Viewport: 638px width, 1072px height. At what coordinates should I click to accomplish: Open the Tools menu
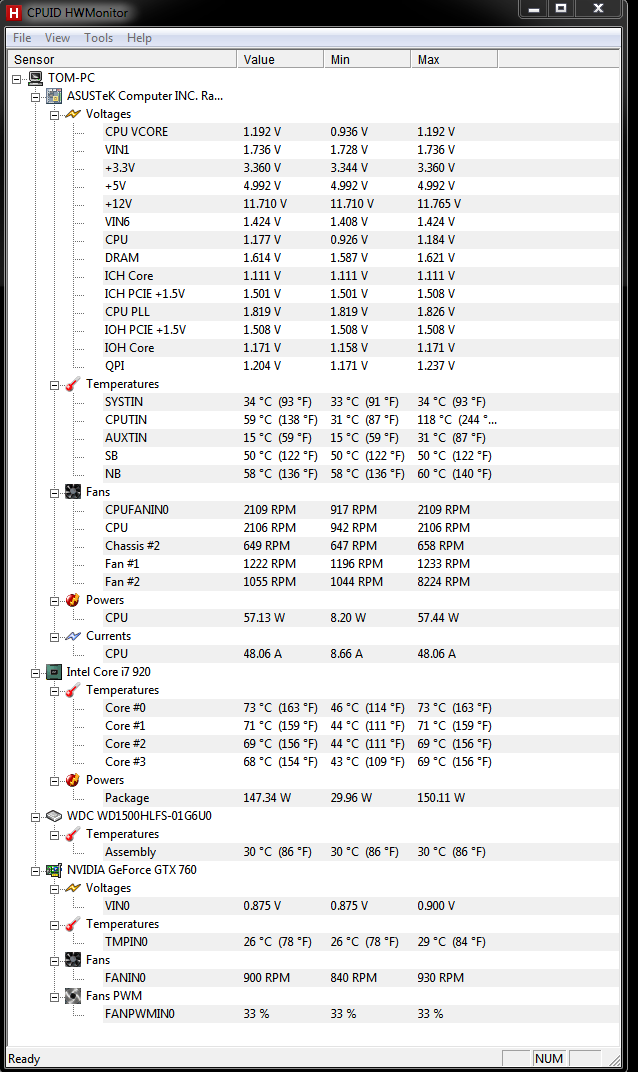[98, 38]
